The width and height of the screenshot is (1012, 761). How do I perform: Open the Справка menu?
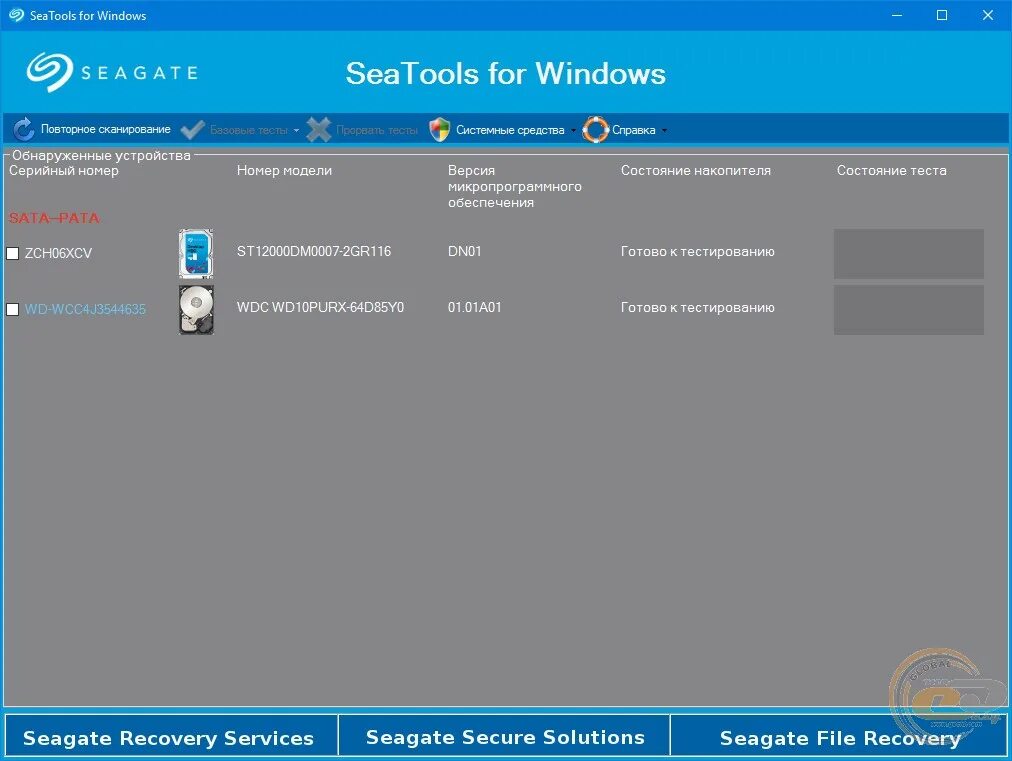[633, 130]
